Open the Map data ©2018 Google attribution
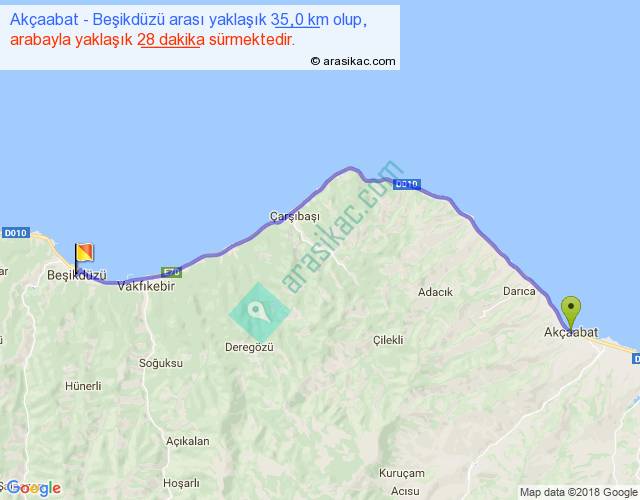The image size is (640, 500). tap(578, 492)
